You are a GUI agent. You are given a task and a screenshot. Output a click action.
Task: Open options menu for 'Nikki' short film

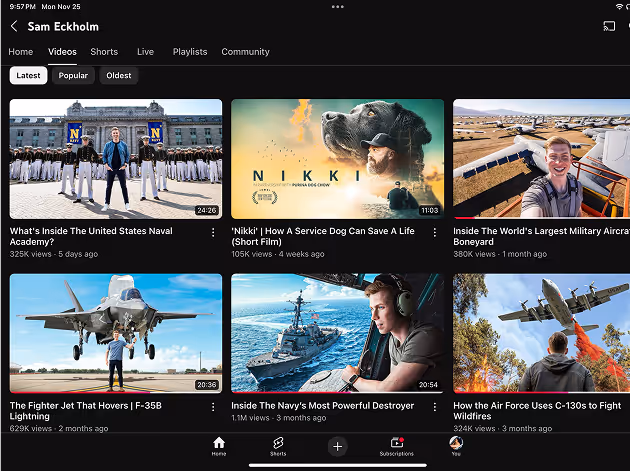(x=434, y=232)
